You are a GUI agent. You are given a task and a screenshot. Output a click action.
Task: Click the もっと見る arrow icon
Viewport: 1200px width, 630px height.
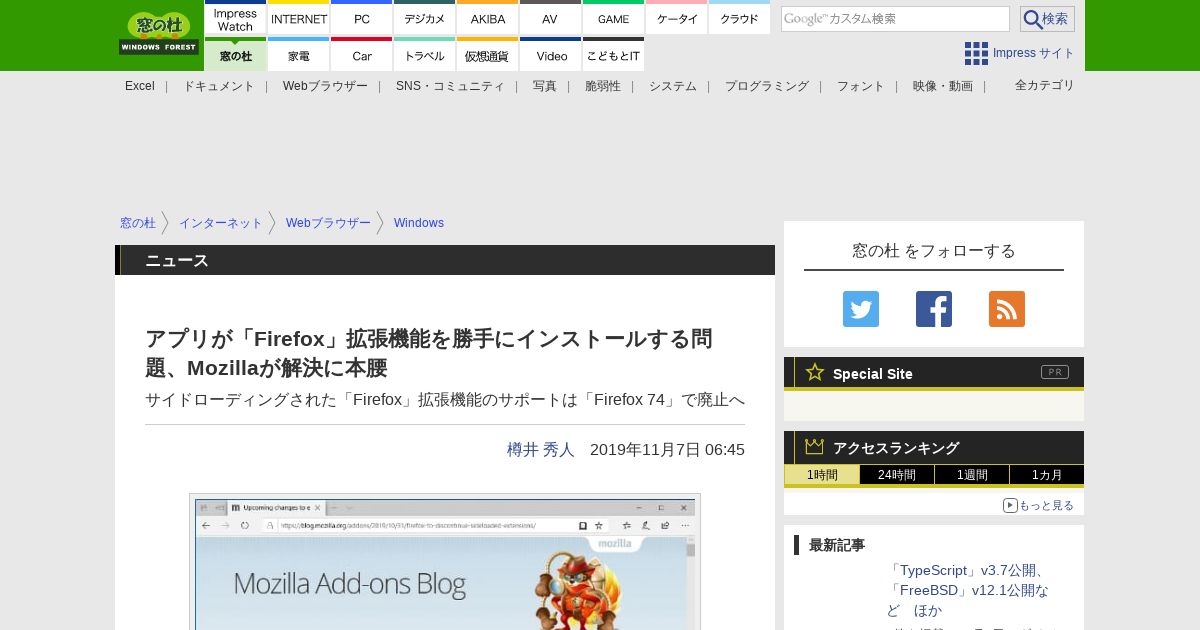[x=1010, y=505]
